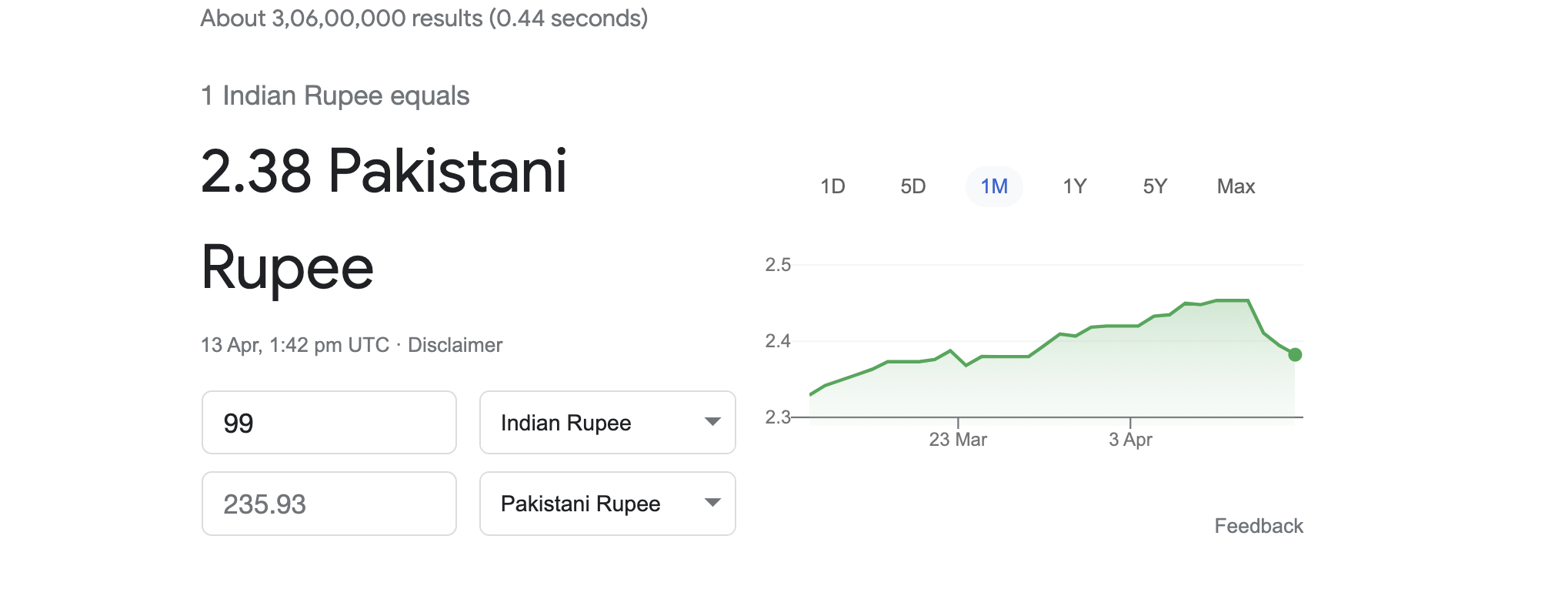1568x596 pixels.
Task: Click the Feedback link below chart
Action: [1259, 526]
